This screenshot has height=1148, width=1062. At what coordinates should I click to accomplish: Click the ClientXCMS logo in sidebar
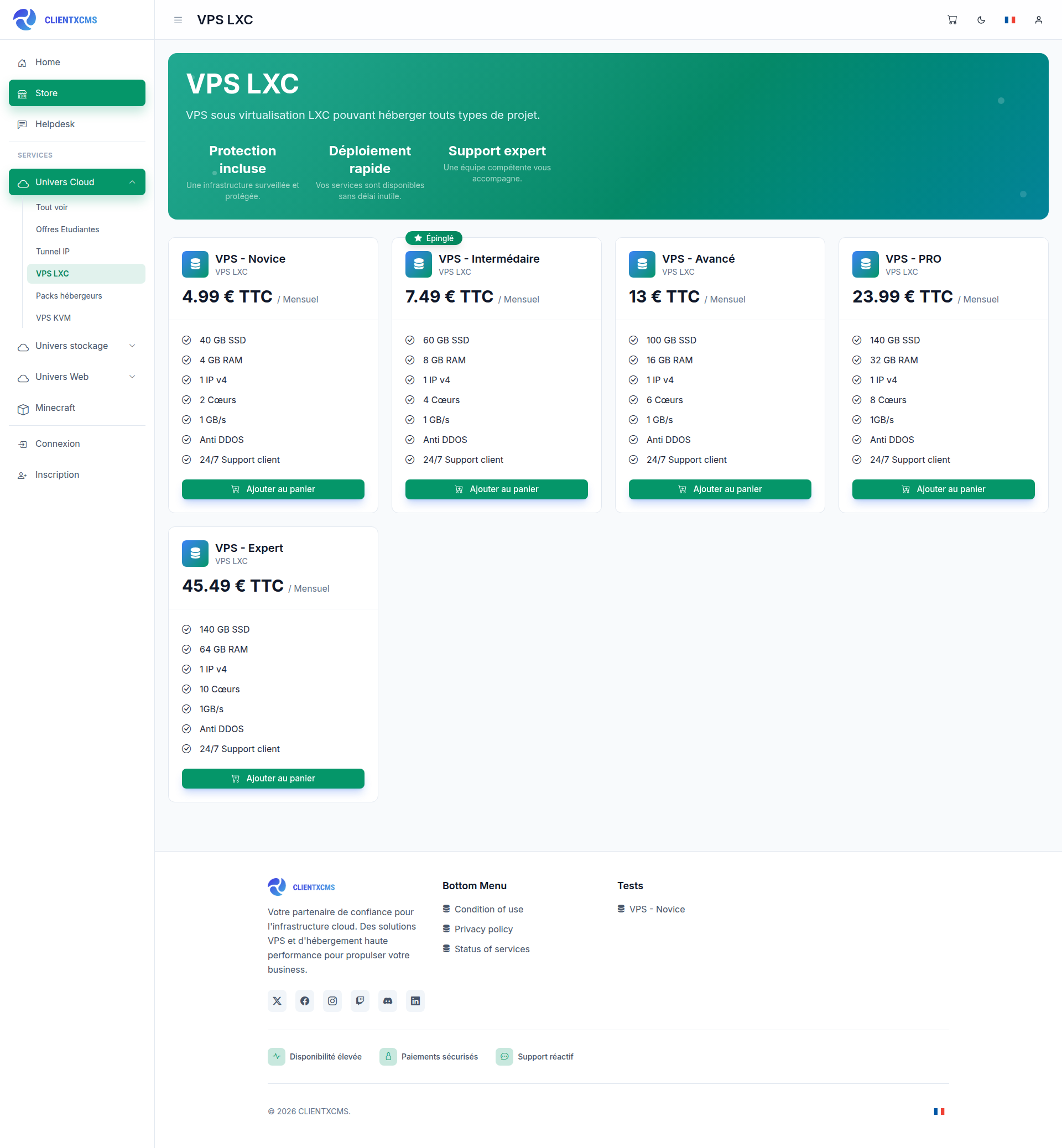[x=55, y=19]
